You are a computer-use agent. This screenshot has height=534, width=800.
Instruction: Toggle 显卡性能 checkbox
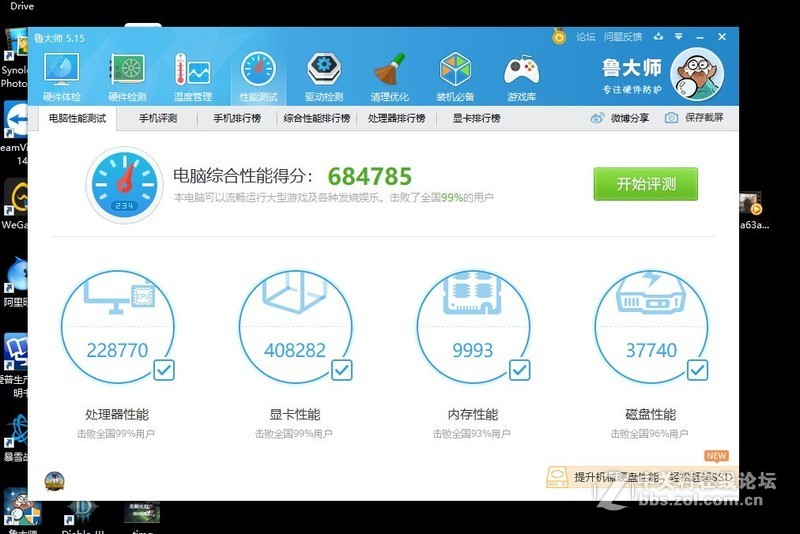[342, 370]
